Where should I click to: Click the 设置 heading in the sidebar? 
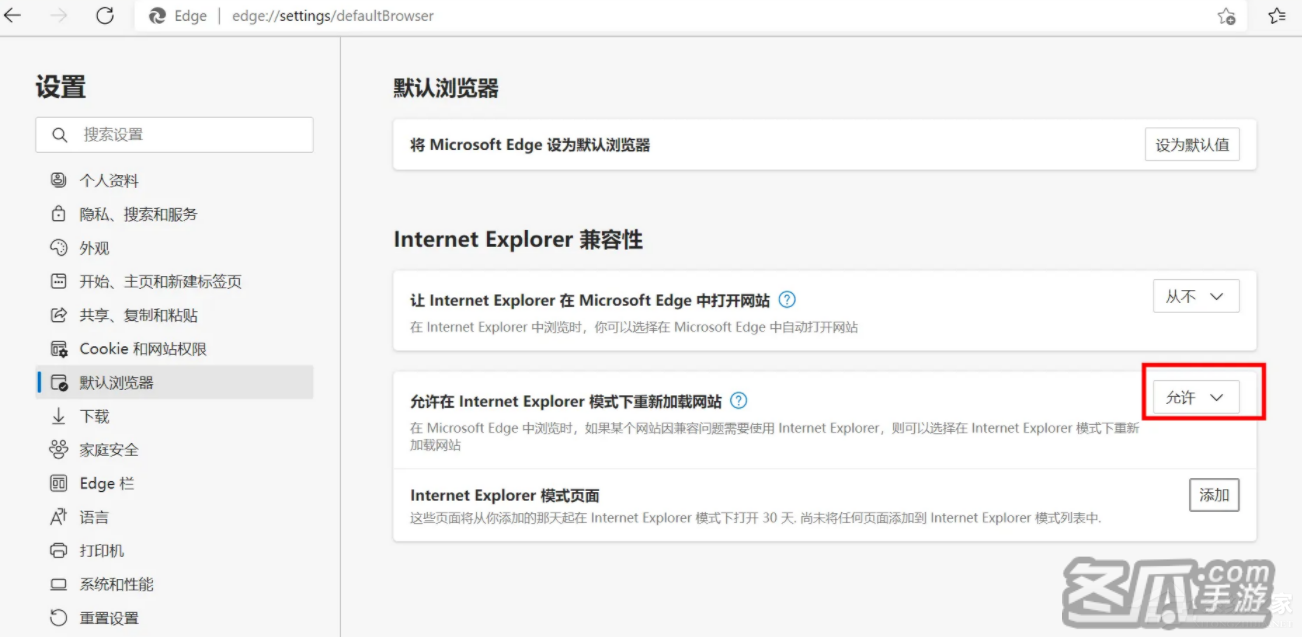click(61, 87)
